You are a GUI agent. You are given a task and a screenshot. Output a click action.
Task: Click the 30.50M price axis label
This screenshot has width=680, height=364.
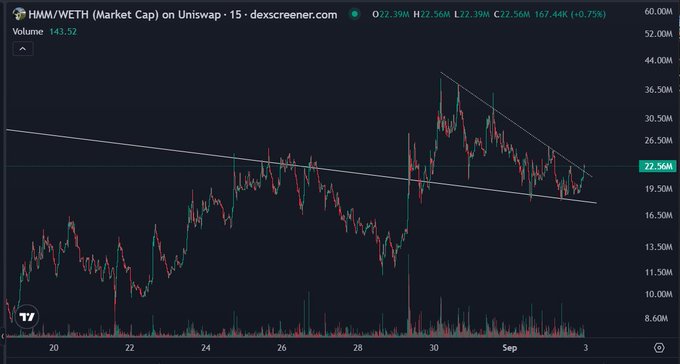click(x=658, y=118)
